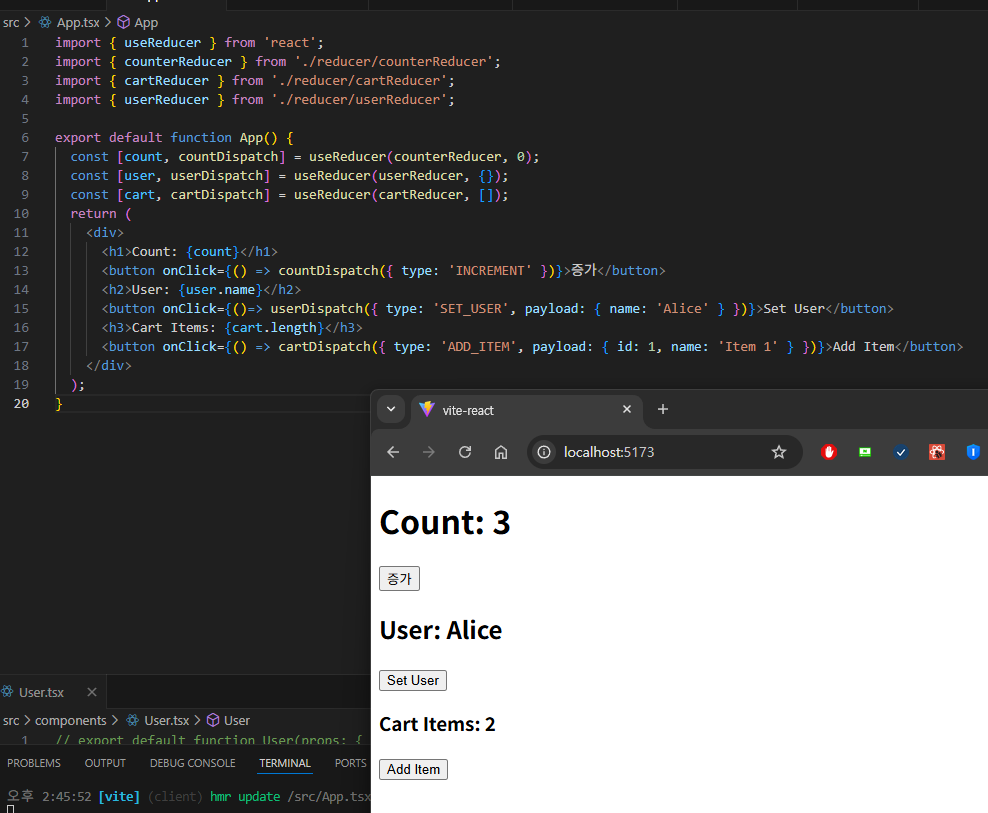
Task: Reload the localhost page
Action: tap(465, 452)
